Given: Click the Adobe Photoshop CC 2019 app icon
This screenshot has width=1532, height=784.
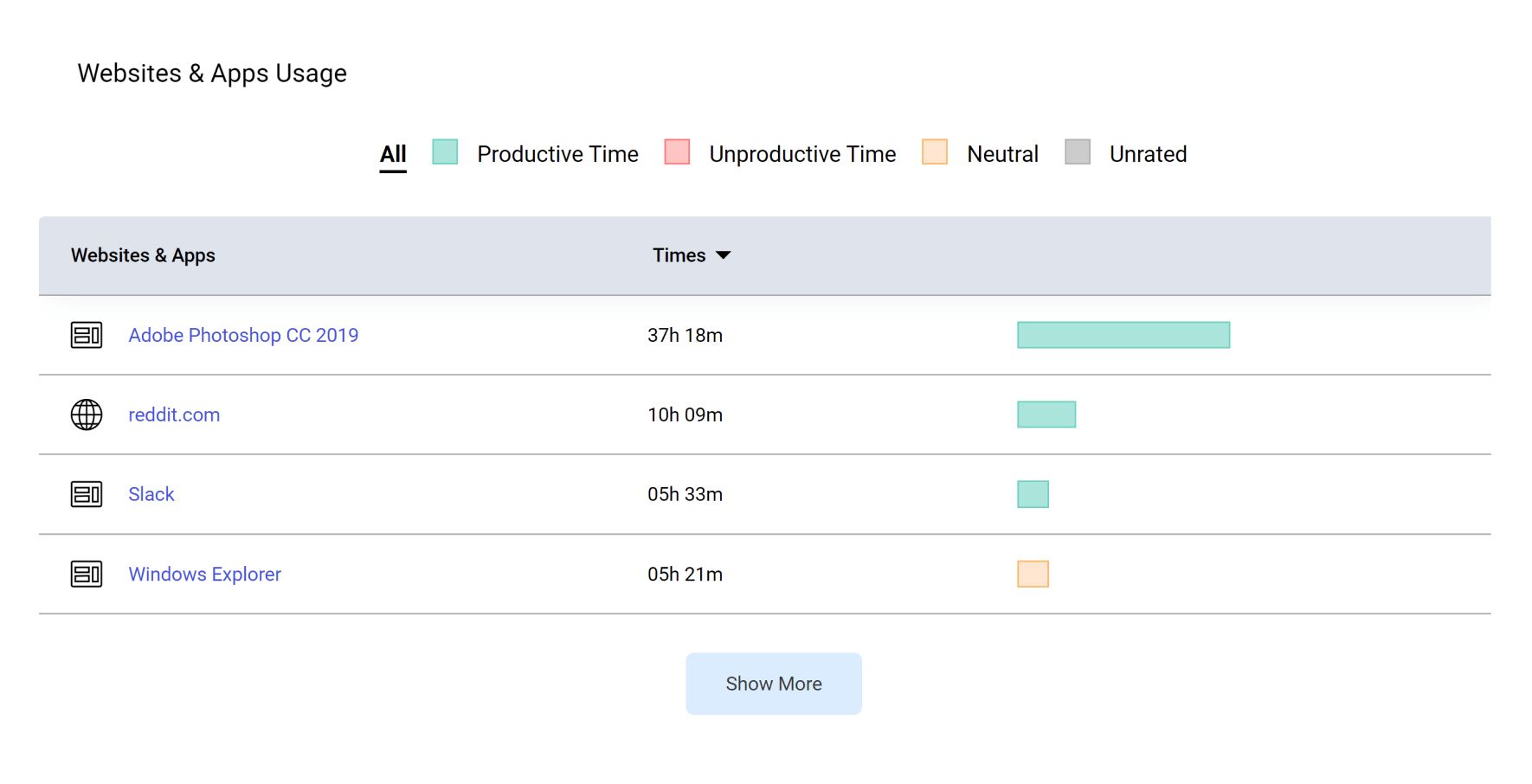Looking at the screenshot, I should (87, 335).
